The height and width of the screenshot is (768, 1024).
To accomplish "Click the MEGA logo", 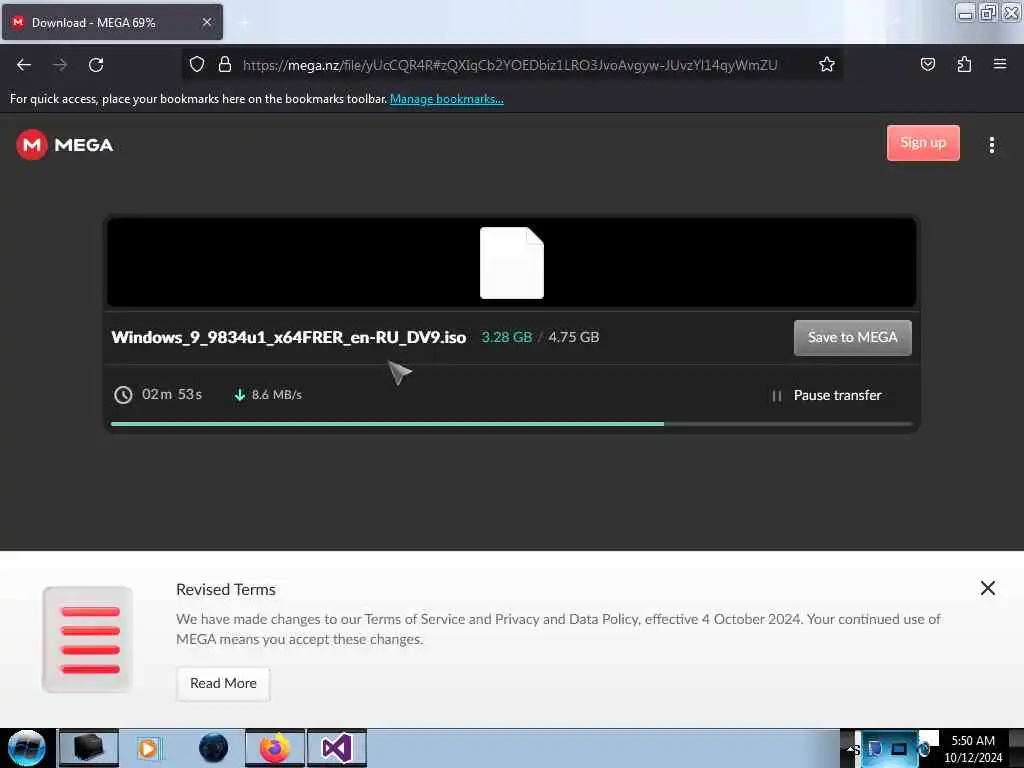I will (65, 144).
